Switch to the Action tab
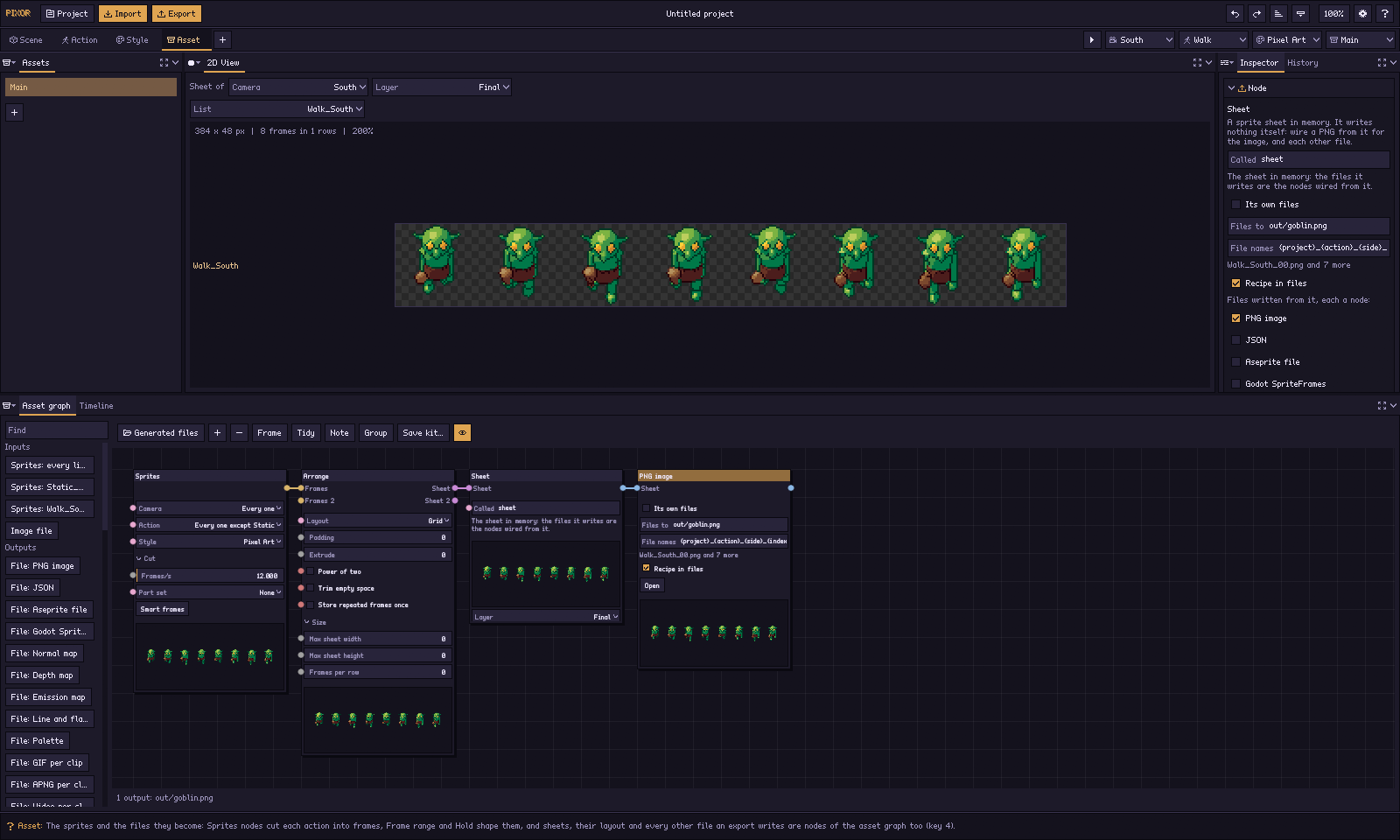This screenshot has height=840, width=1400. 80,40
